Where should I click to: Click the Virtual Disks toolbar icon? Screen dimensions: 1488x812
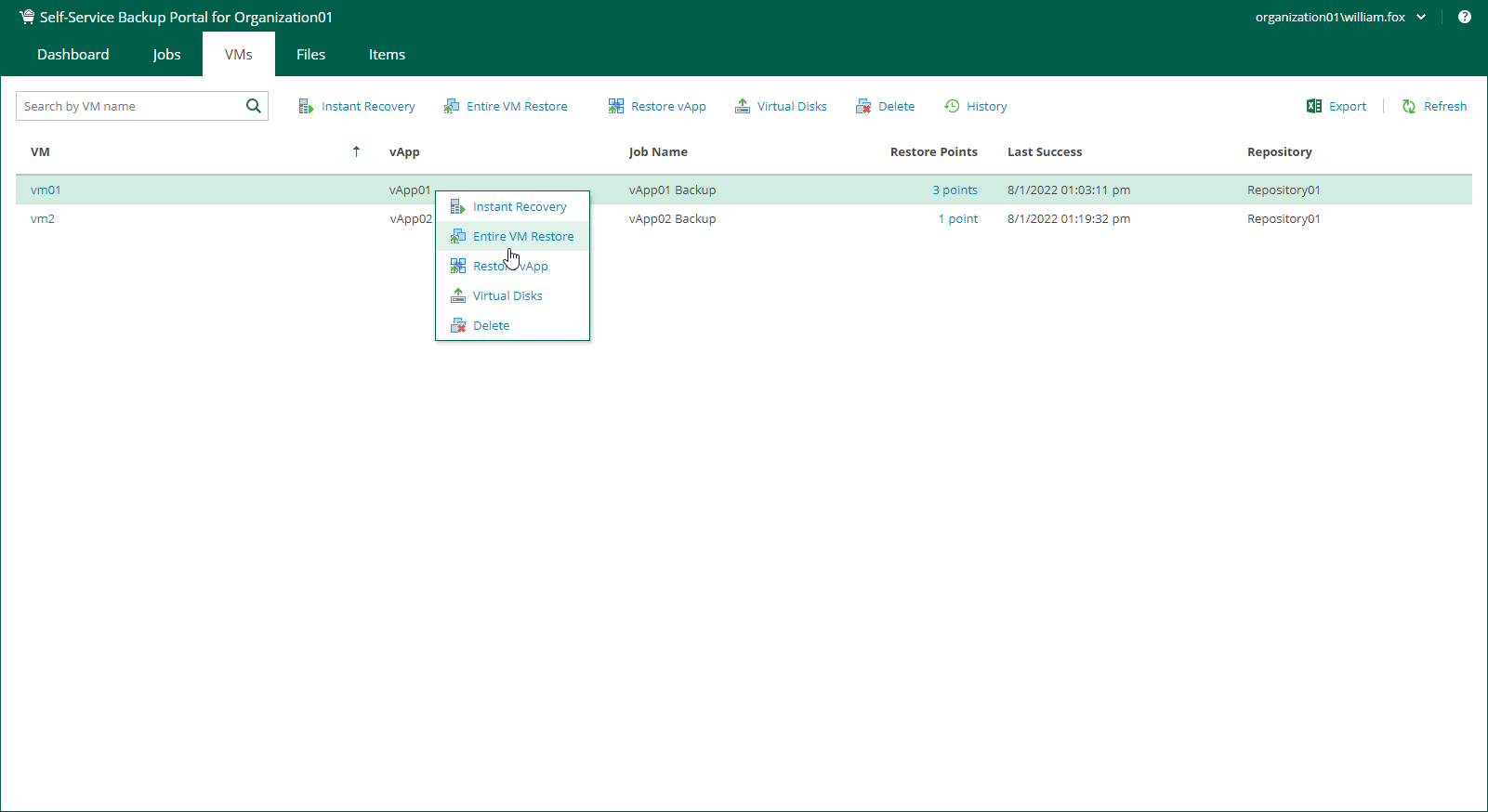click(x=743, y=107)
